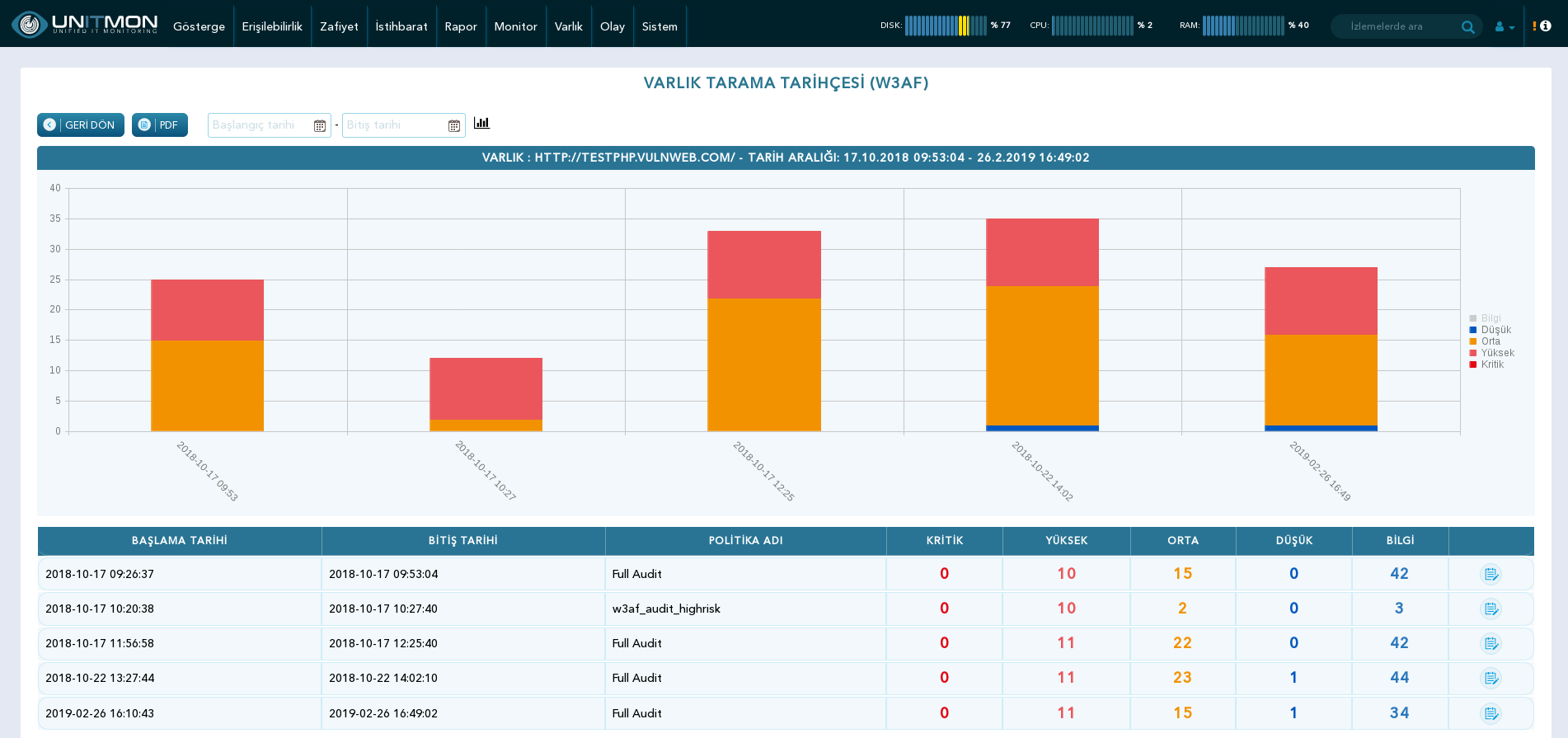This screenshot has height=738, width=1568.
Task: Open the user account dropdown
Action: [x=1505, y=26]
